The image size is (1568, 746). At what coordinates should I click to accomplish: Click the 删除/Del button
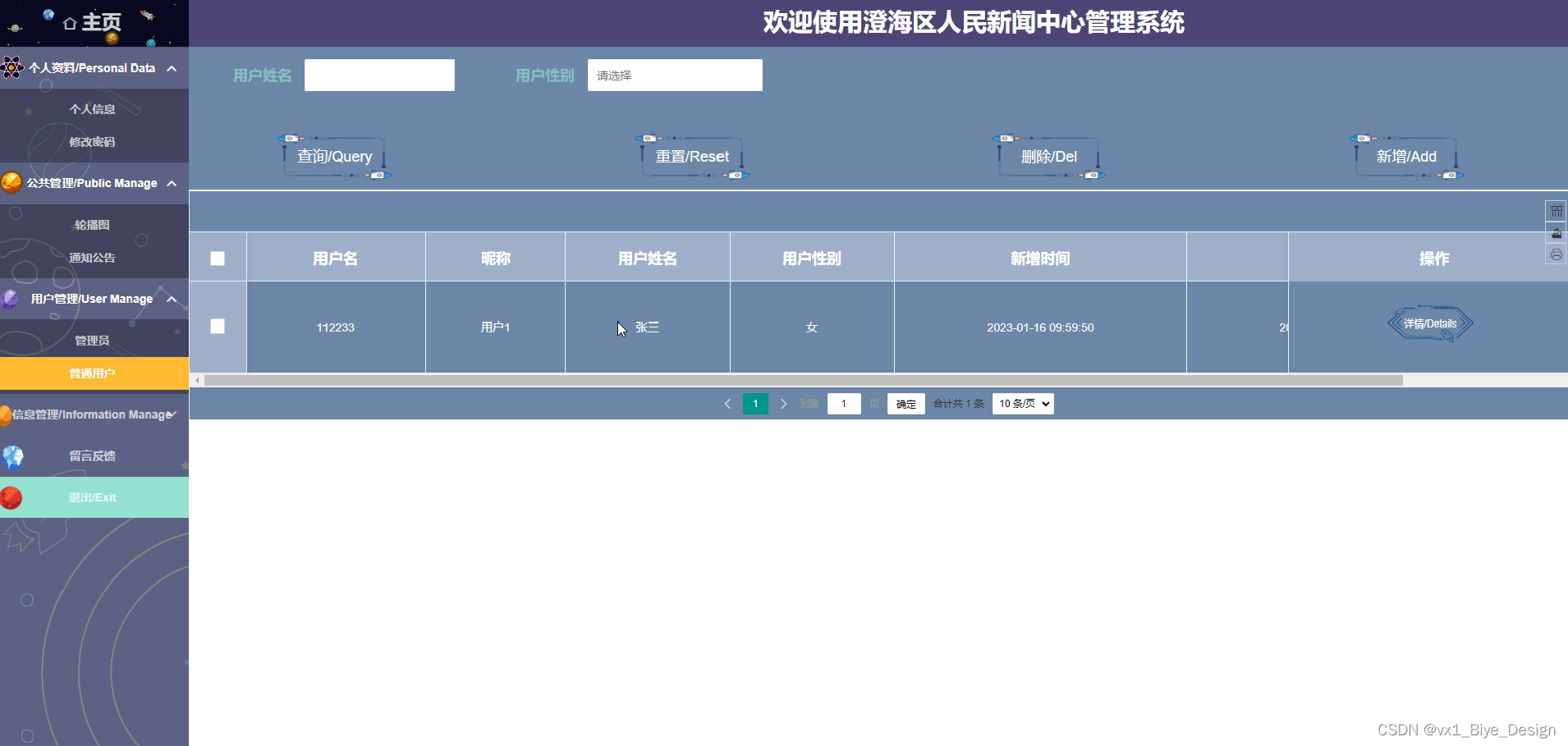coord(1049,157)
